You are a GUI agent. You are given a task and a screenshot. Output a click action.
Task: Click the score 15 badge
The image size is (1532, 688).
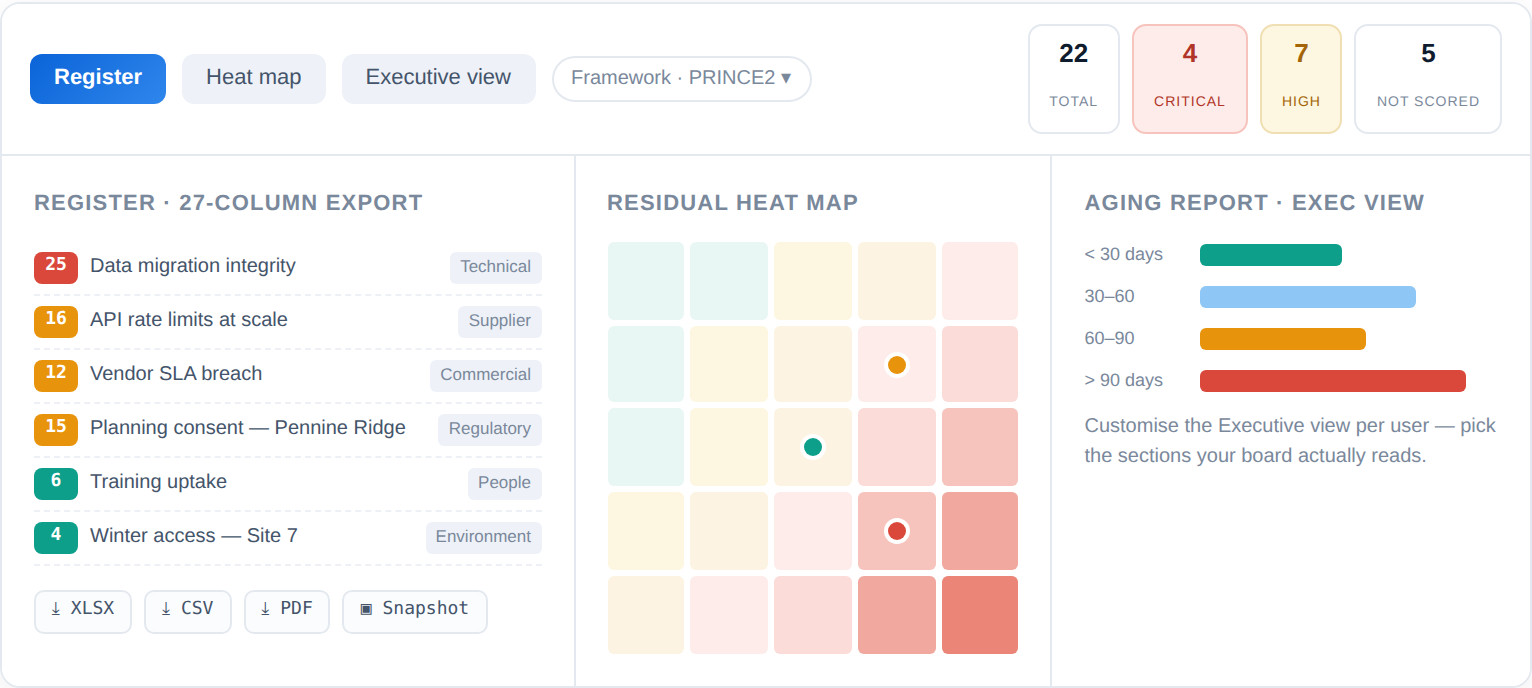tap(56, 429)
